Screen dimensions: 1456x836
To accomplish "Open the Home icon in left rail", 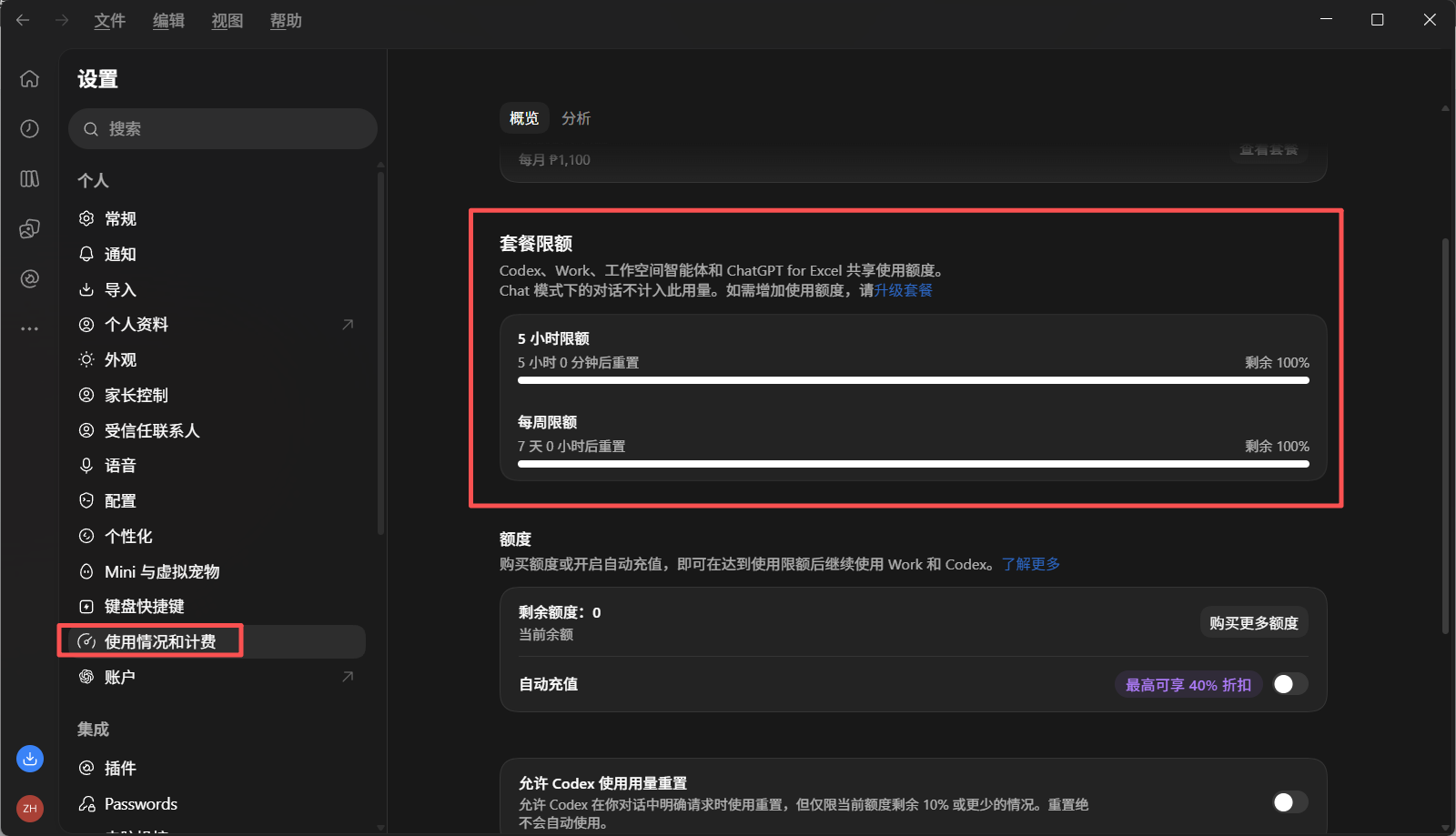I will (30, 79).
